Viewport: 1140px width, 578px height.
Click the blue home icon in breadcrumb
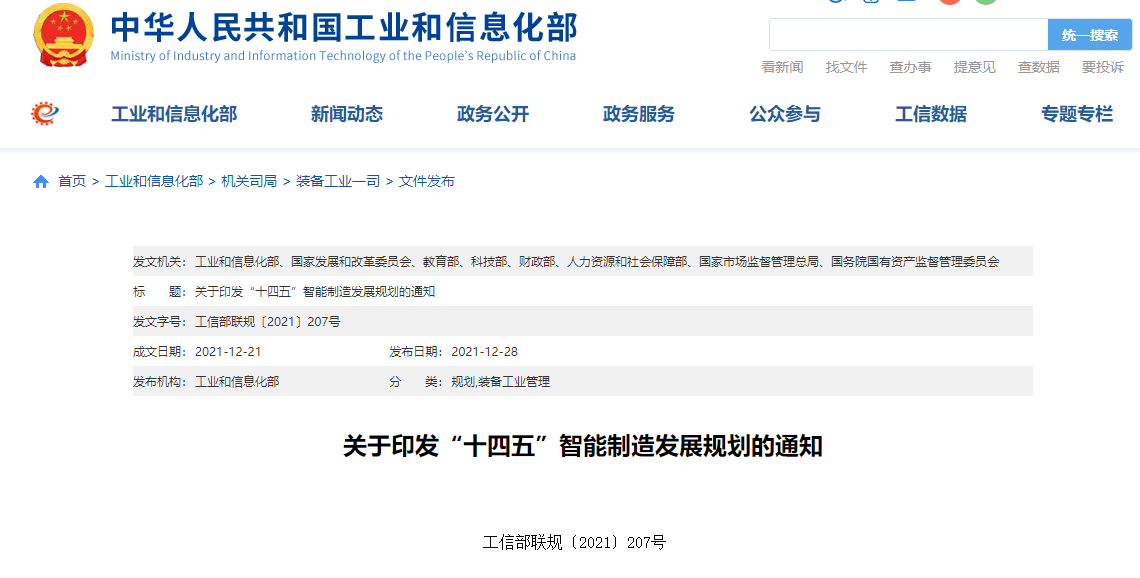pyautogui.click(x=41, y=182)
